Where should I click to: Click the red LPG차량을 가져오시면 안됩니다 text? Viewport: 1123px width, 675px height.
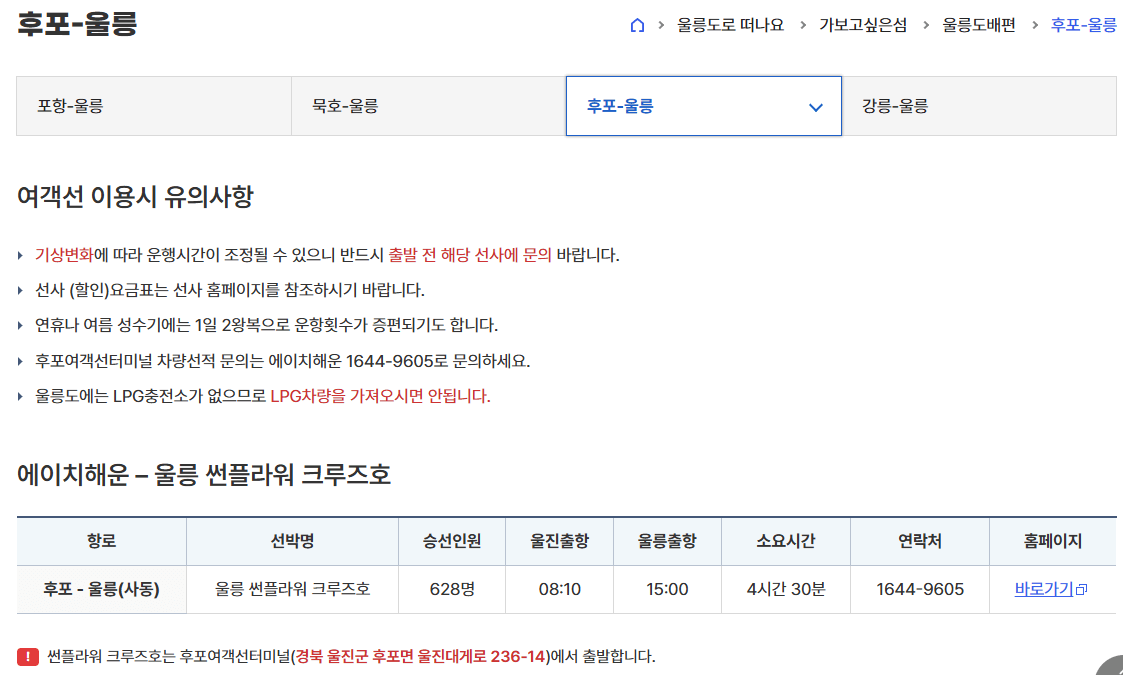point(380,396)
